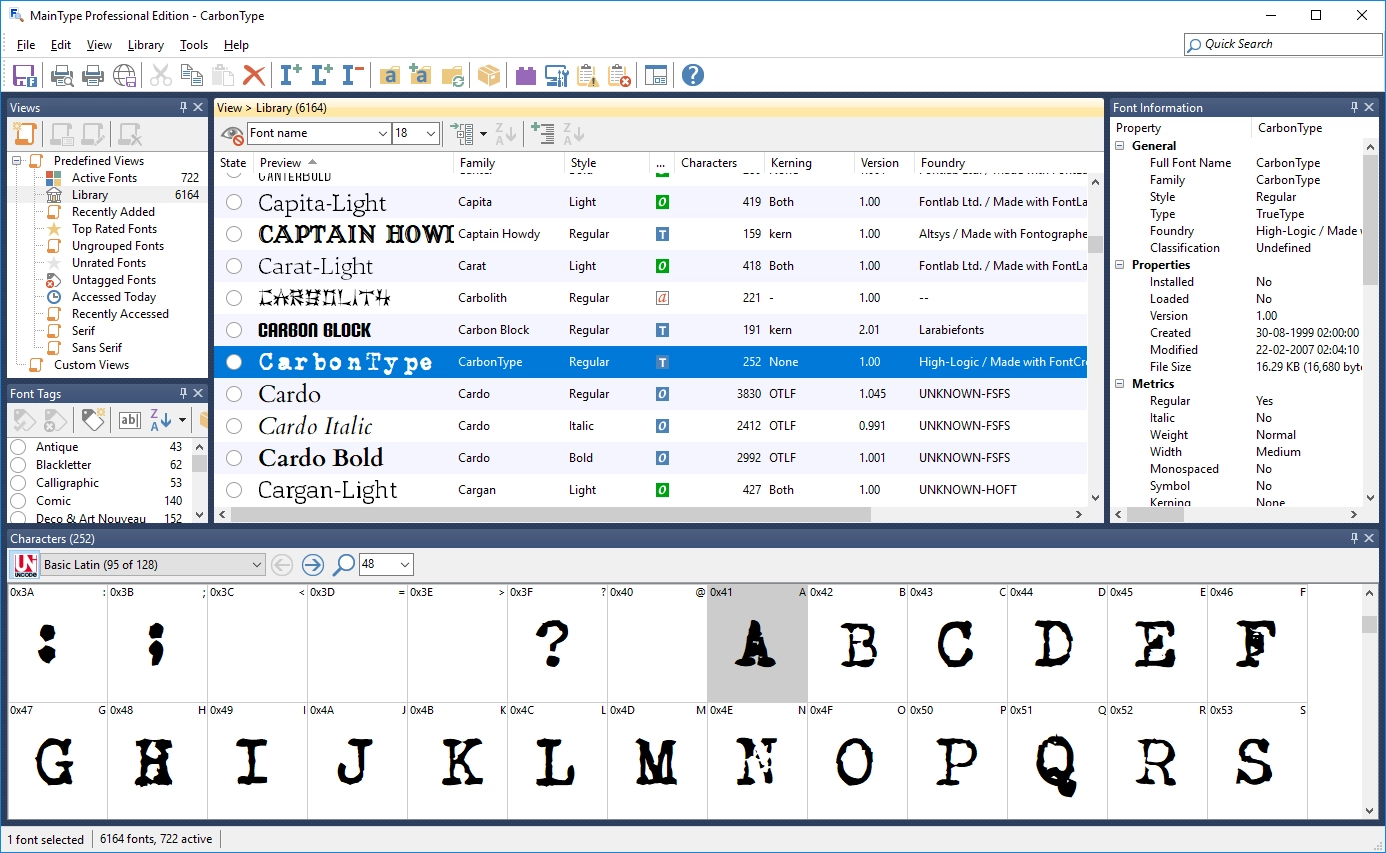Open the File menu
The width and height of the screenshot is (1386, 853).
point(26,45)
